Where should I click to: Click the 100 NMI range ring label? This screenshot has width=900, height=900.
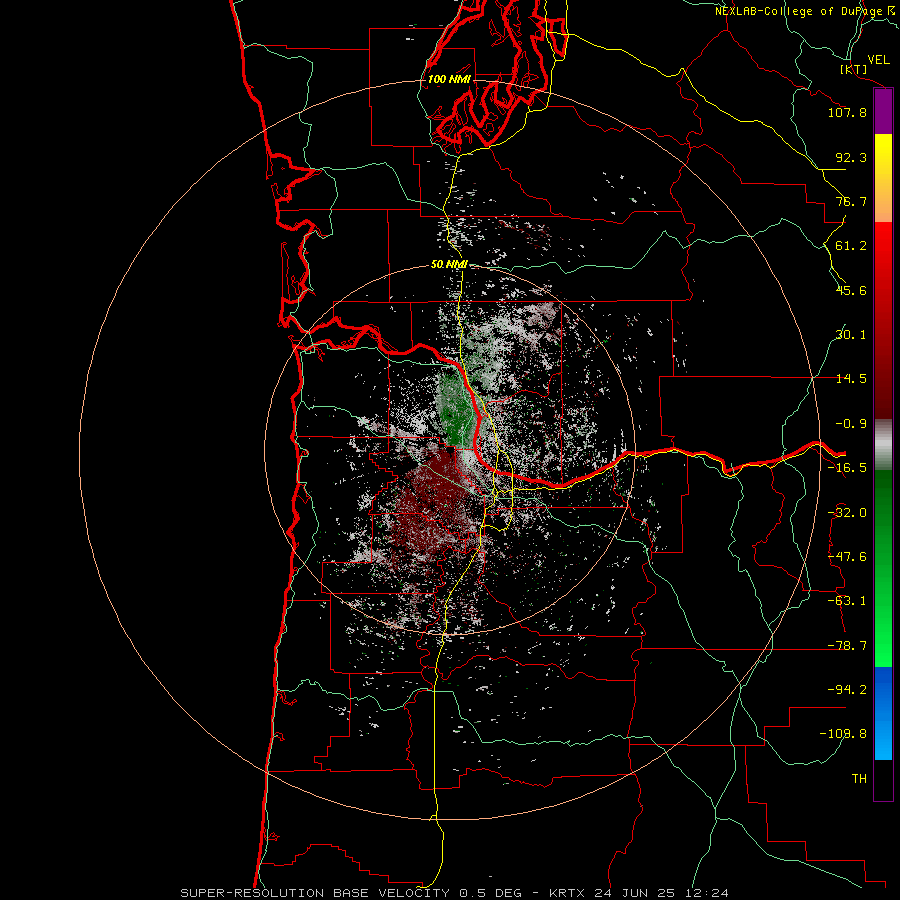[449, 79]
